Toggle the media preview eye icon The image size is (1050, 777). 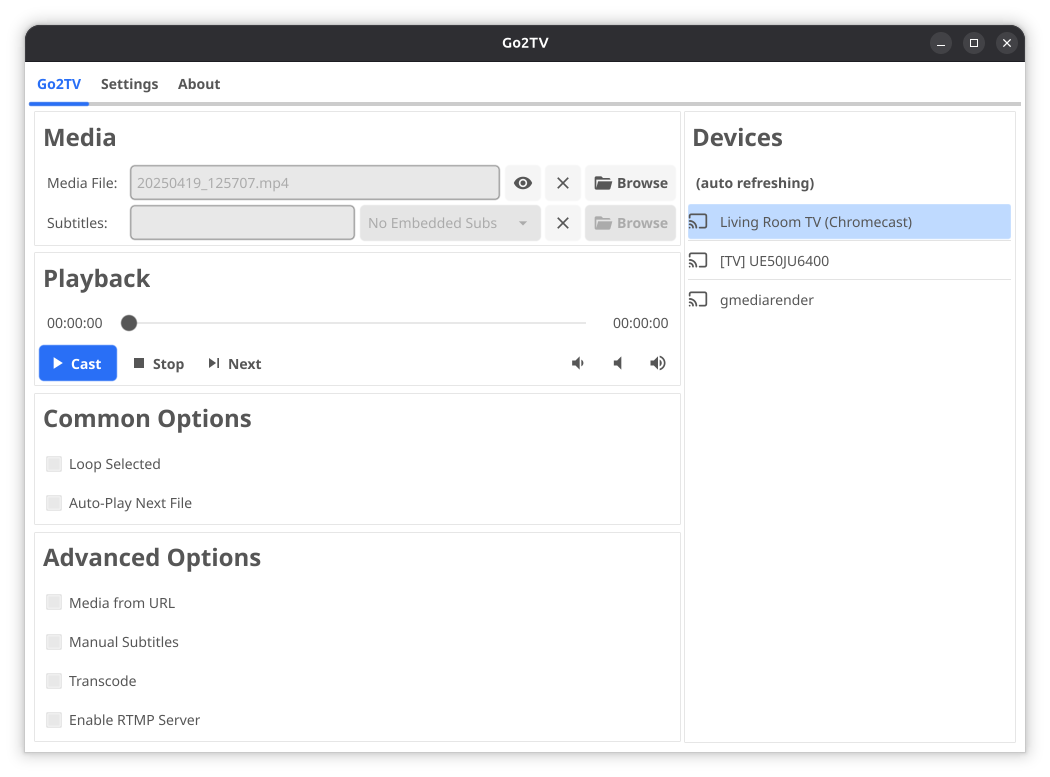point(523,183)
